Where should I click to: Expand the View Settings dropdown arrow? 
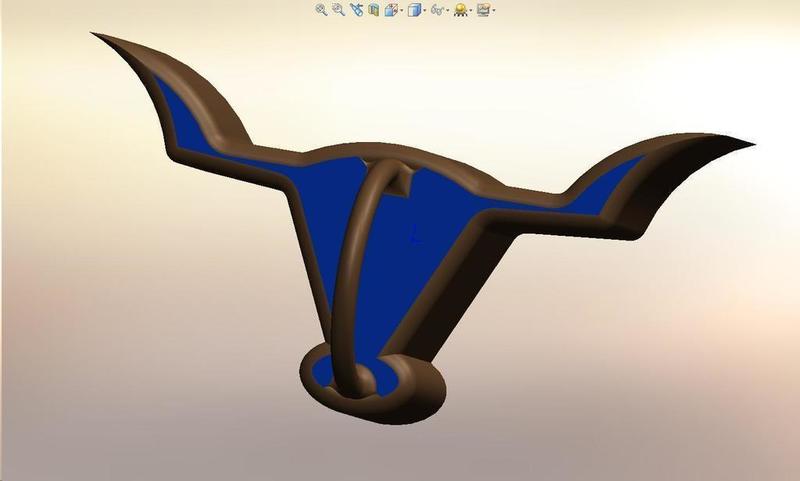pos(494,11)
